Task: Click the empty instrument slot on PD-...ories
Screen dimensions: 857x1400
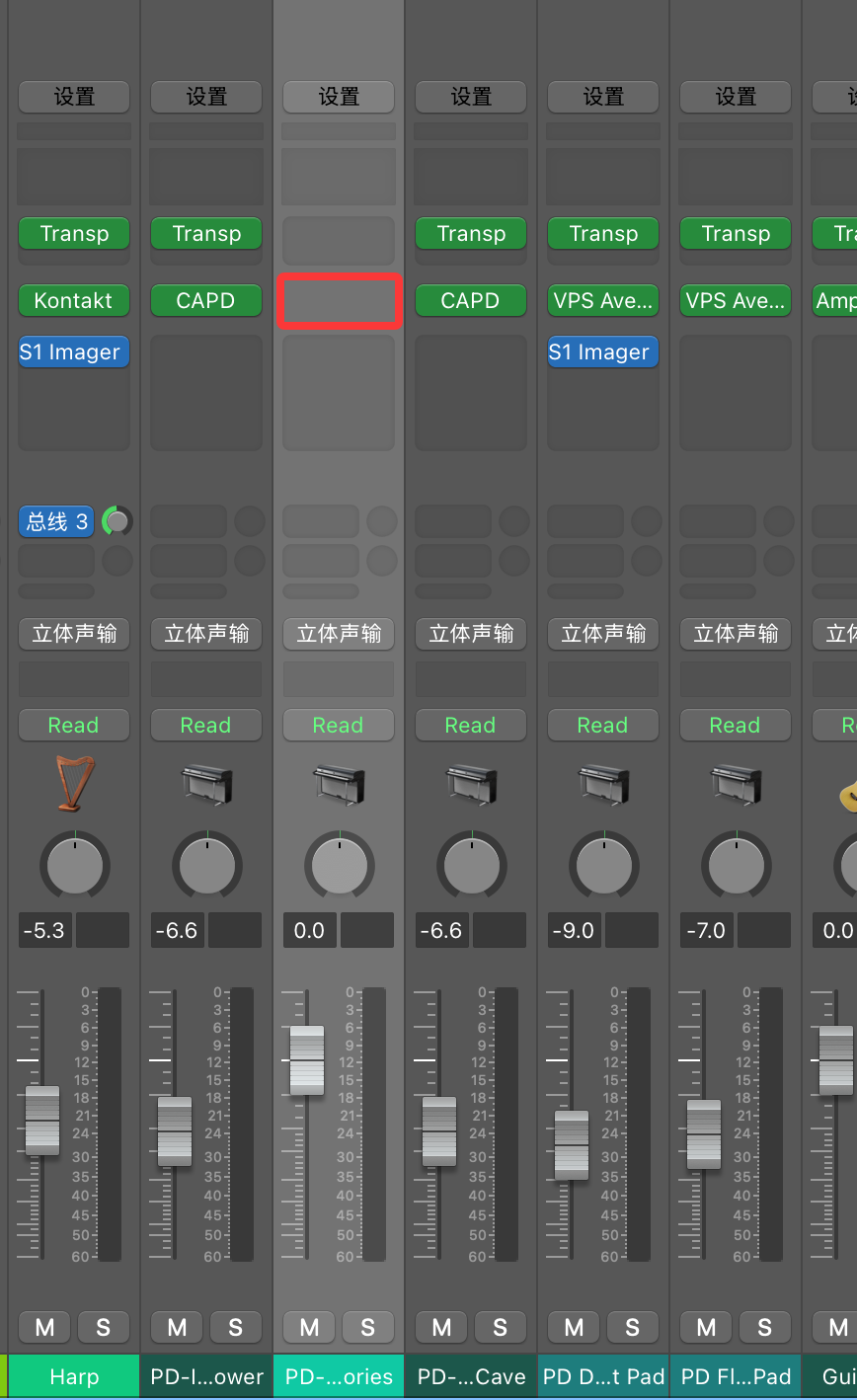Action: [339, 300]
